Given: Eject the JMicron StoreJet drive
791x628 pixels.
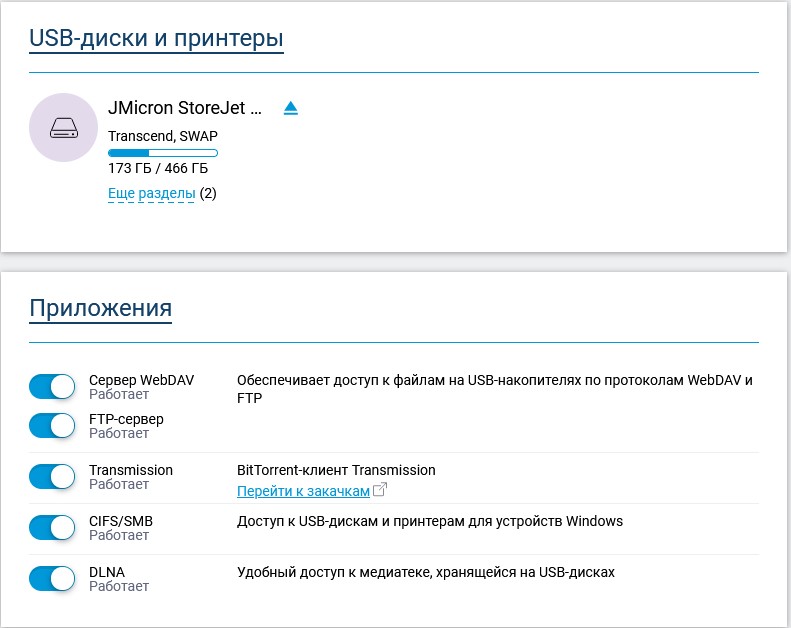Looking at the screenshot, I should point(291,108).
